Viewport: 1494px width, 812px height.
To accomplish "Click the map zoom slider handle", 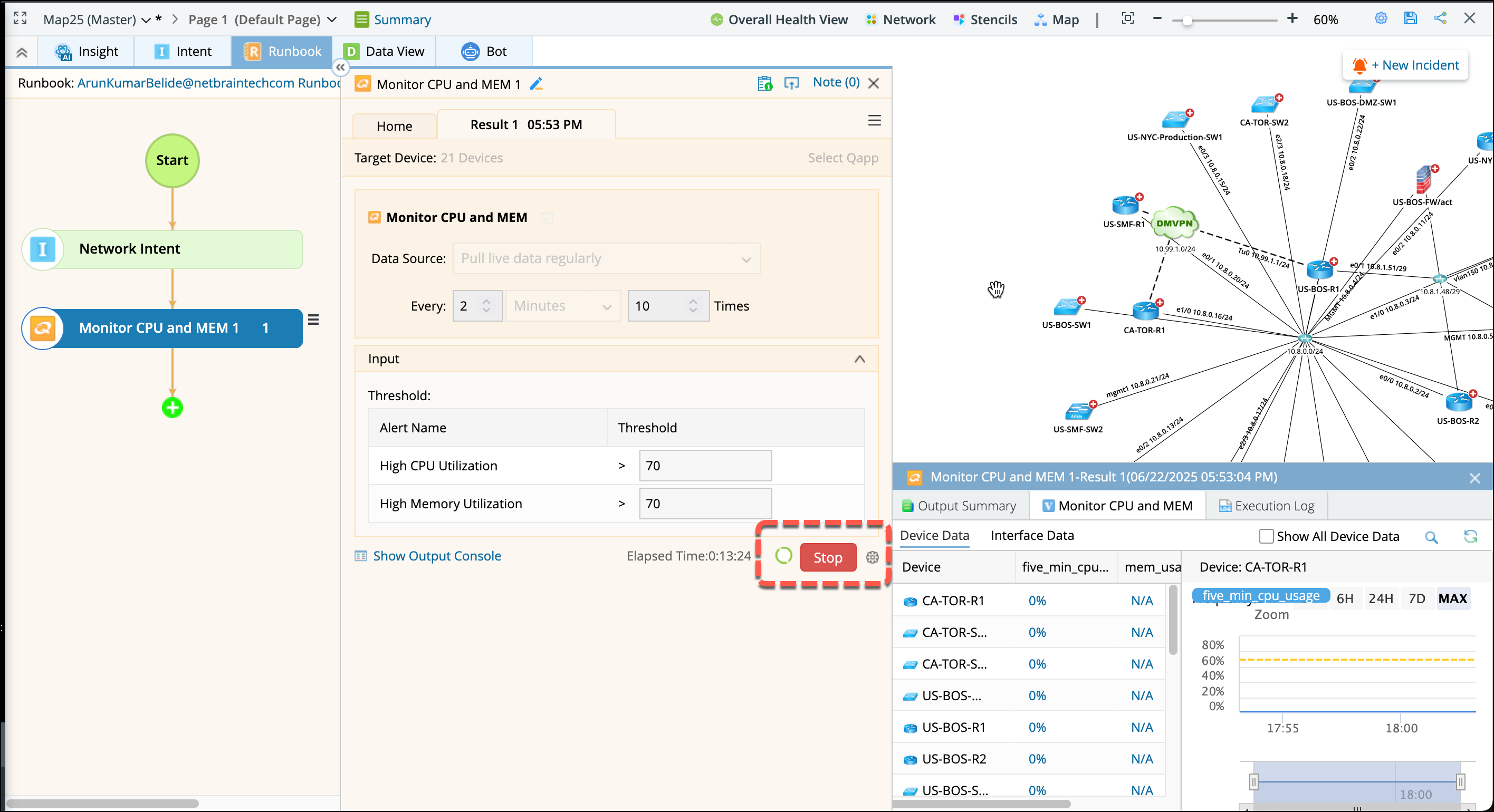I will [1187, 21].
